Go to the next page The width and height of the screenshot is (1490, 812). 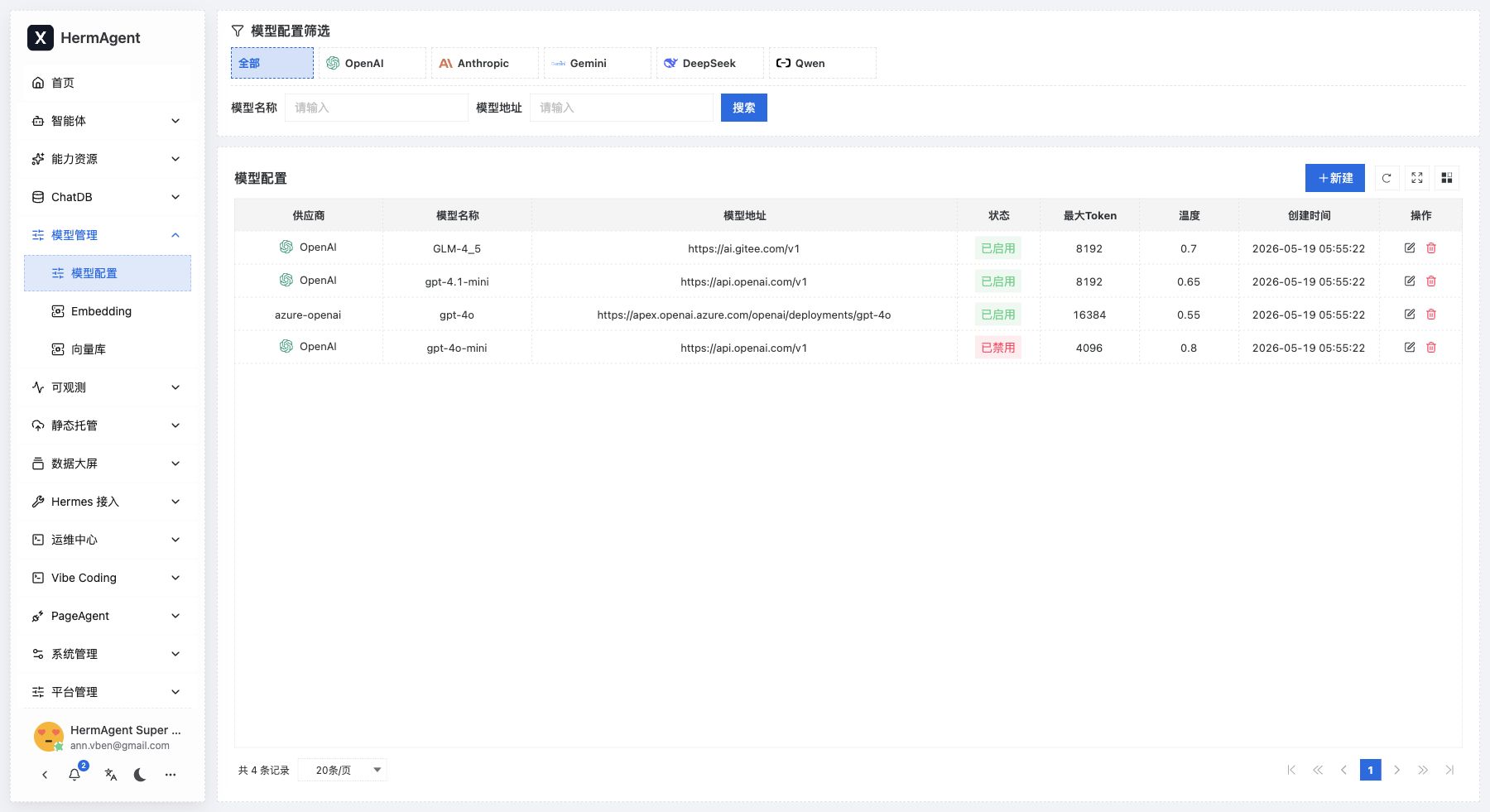click(x=1396, y=770)
